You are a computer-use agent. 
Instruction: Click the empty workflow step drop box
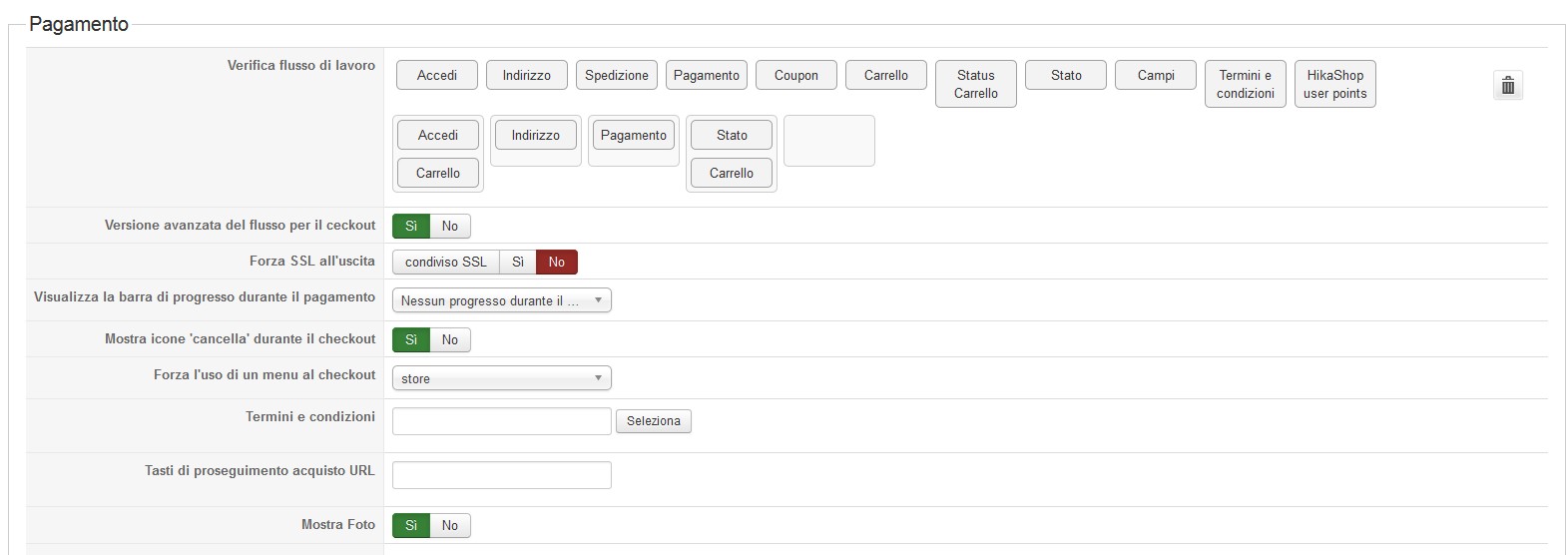[x=828, y=141]
